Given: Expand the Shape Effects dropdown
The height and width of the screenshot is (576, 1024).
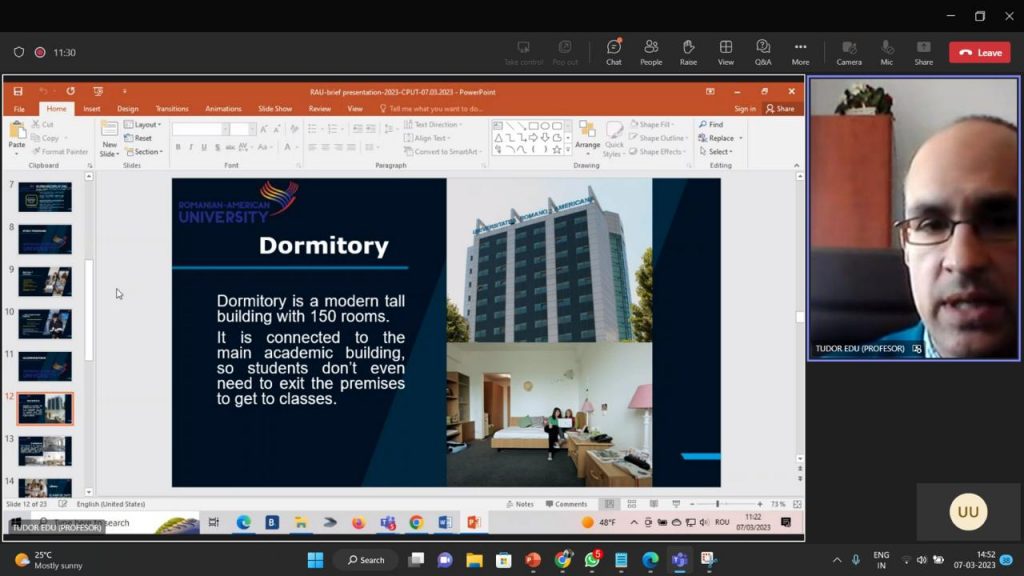Looking at the screenshot, I should tap(657, 152).
